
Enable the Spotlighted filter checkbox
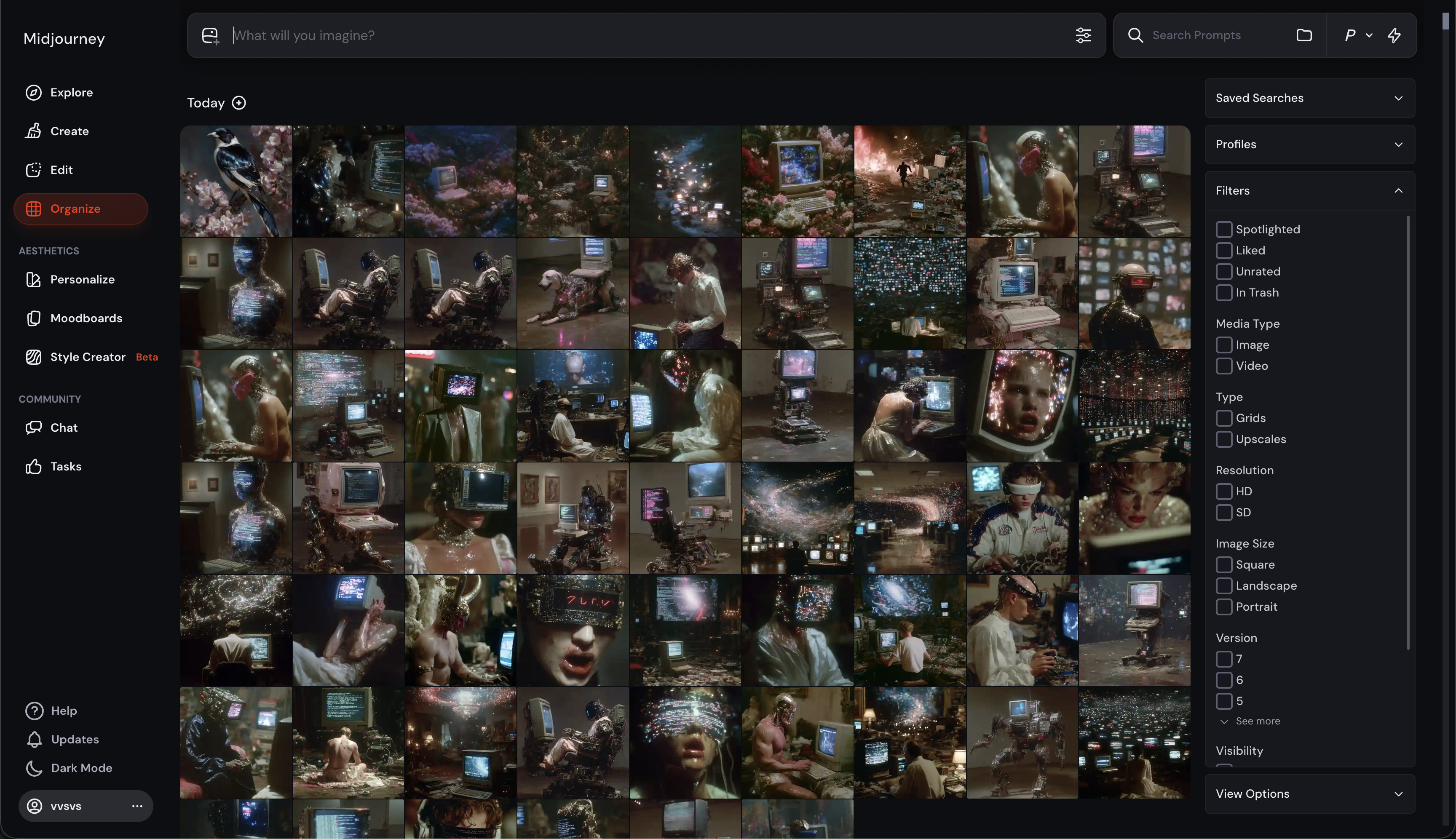point(1224,230)
